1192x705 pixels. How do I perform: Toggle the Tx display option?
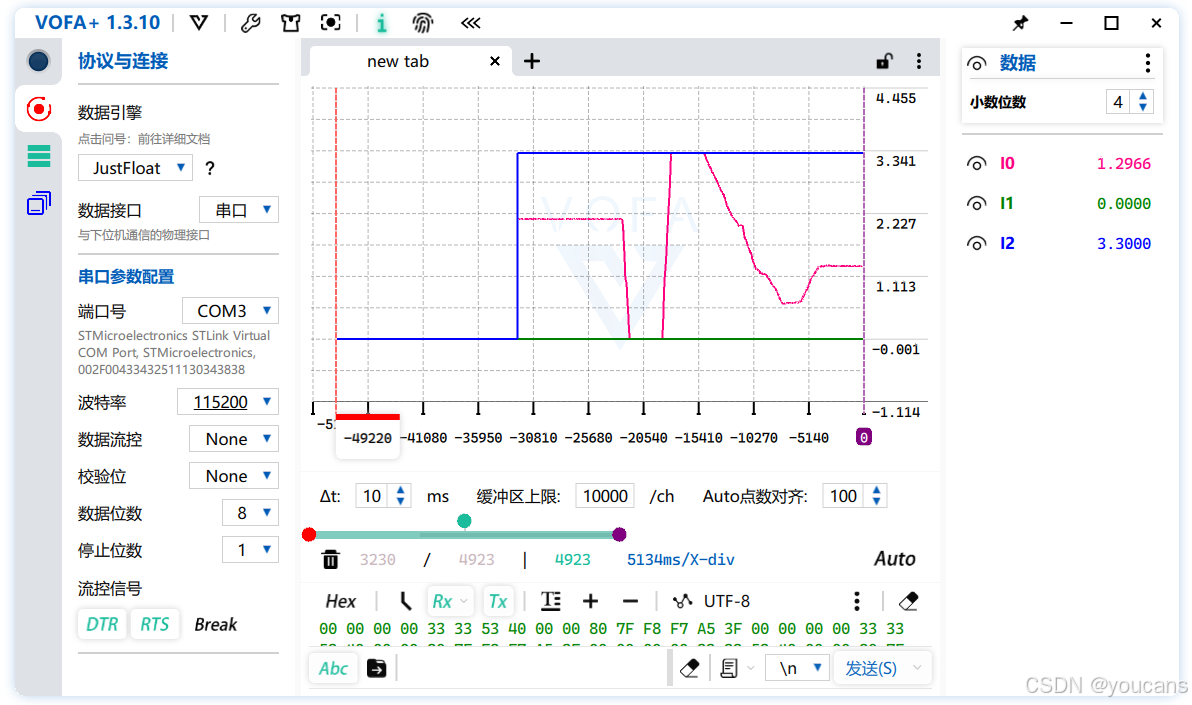click(498, 602)
